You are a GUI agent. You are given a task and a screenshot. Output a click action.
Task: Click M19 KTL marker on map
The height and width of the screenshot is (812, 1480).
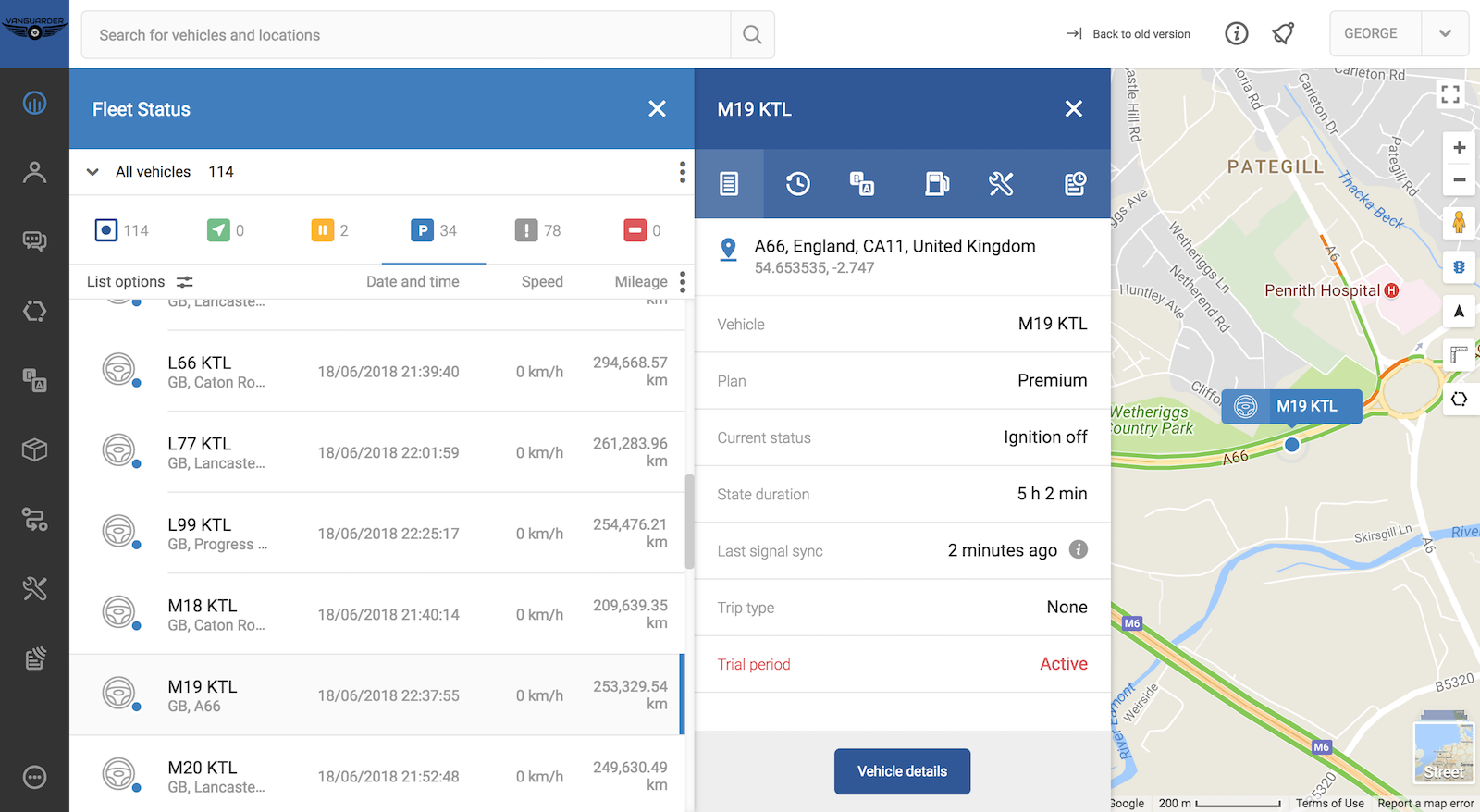1291,406
